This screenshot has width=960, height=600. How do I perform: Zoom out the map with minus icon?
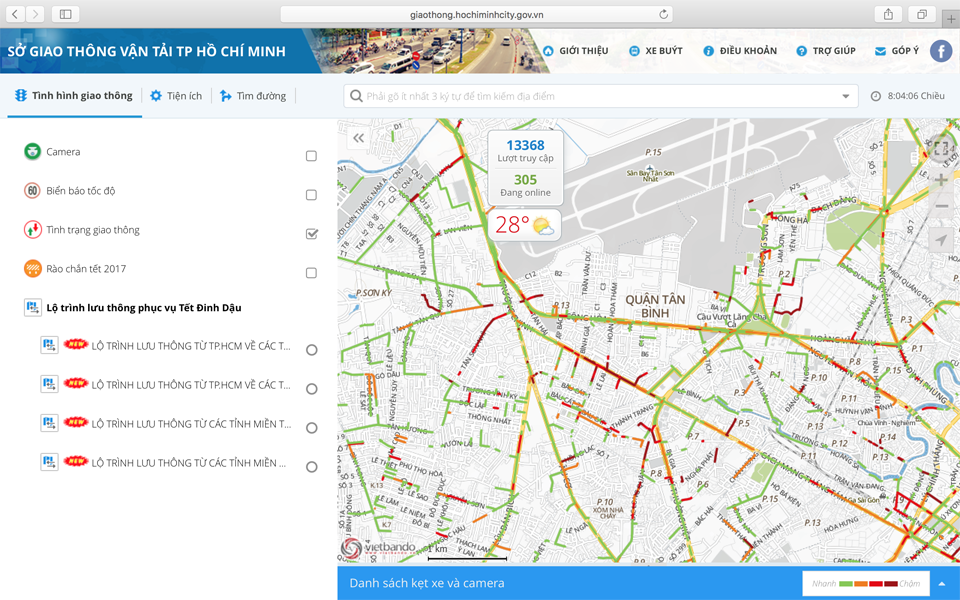point(941,206)
